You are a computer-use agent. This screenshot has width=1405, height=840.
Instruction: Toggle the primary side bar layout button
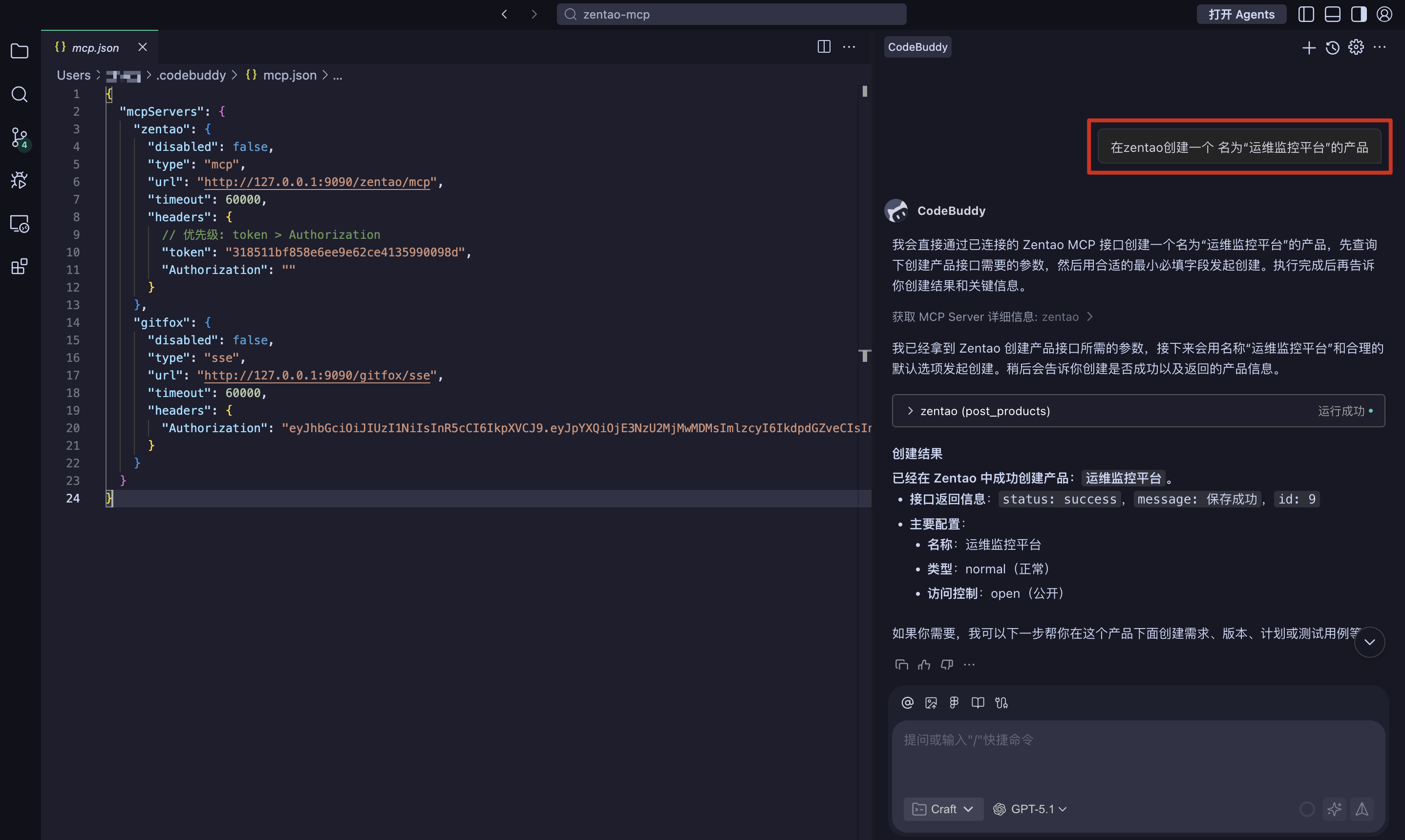[x=1306, y=14]
